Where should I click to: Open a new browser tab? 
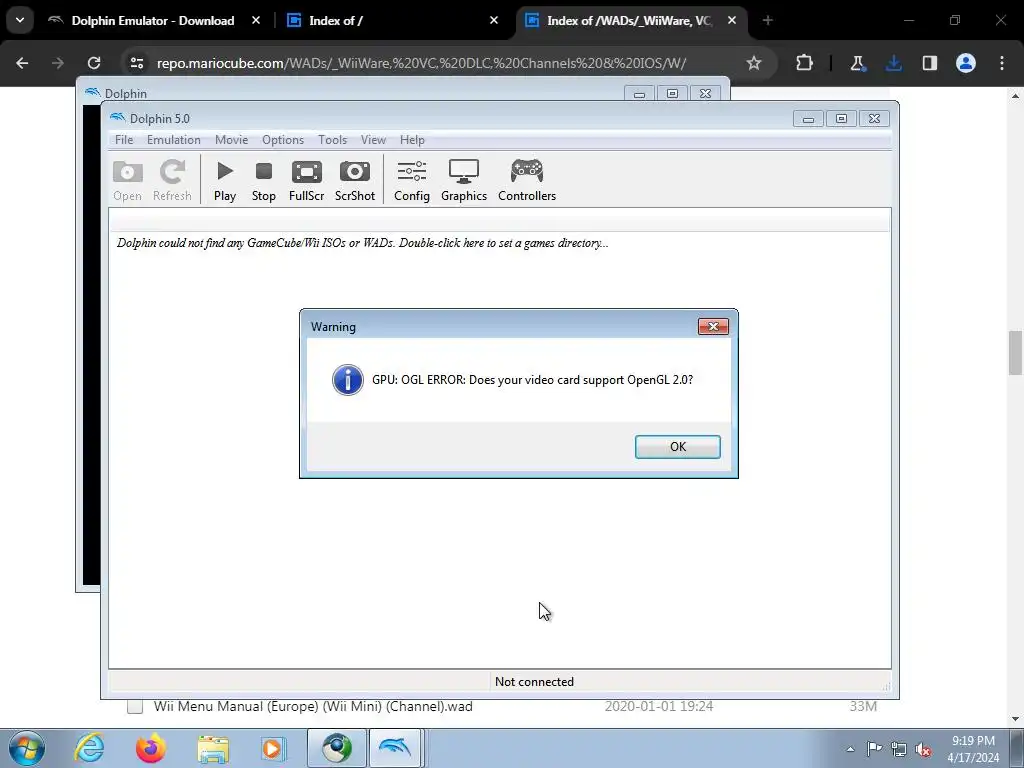click(767, 21)
